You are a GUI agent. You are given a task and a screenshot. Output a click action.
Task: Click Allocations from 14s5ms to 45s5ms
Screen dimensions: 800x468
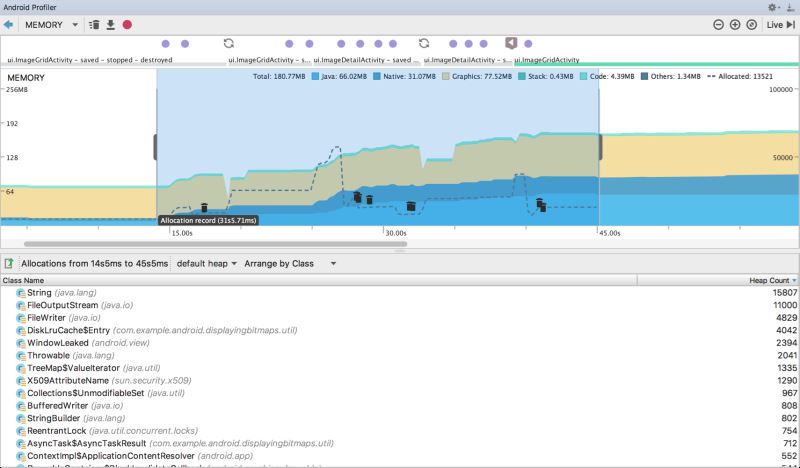94,263
